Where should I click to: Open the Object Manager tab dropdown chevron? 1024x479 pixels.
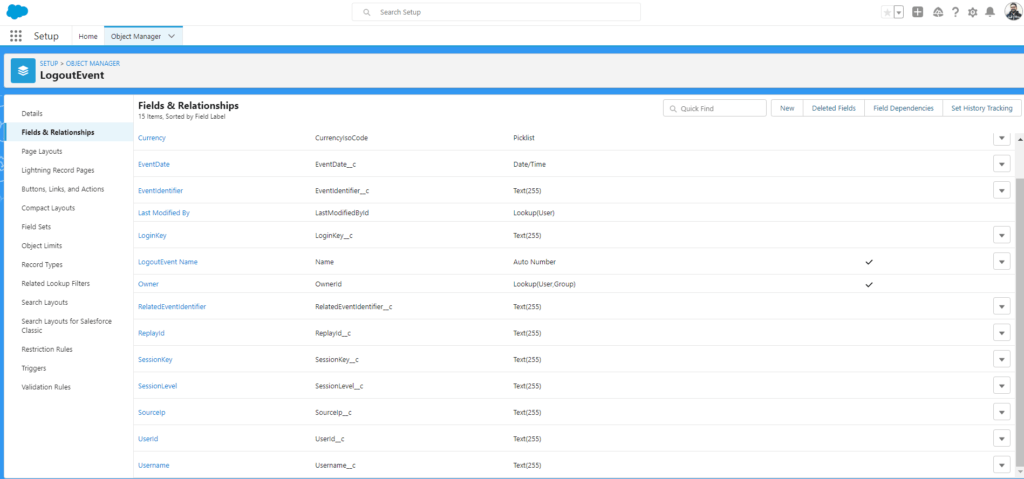[x=172, y=36]
